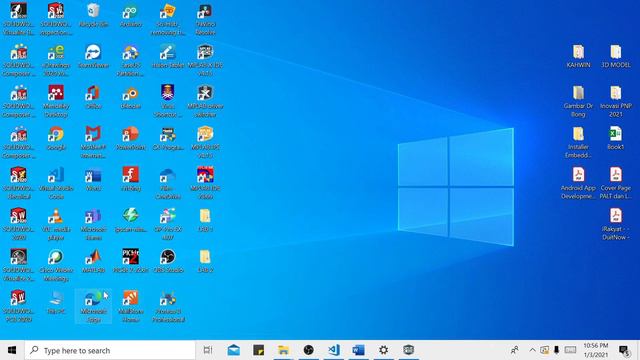Select the EaseUS Partition desktop shortcut

pos(131,60)
